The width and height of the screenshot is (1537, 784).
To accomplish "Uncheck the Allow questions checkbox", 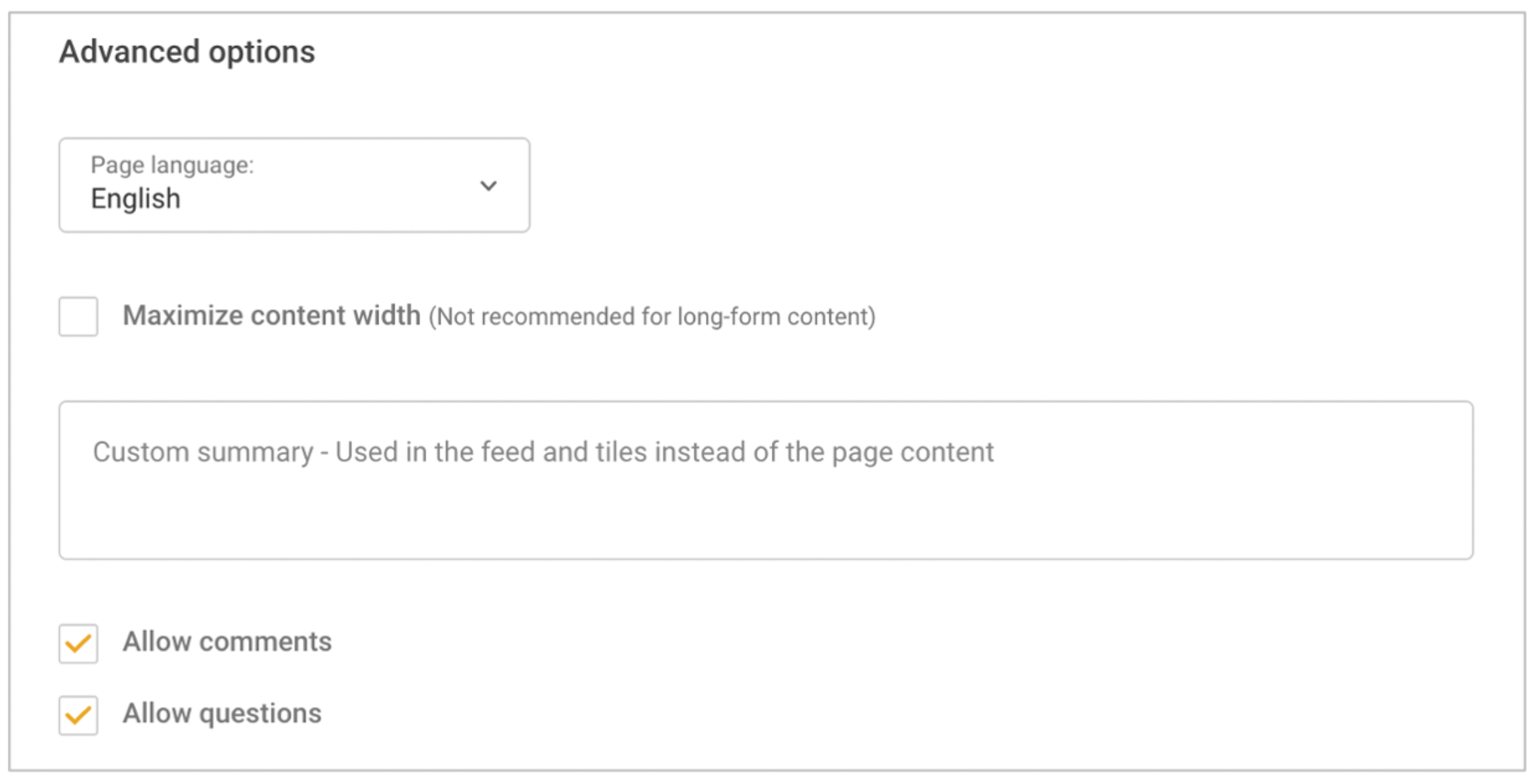I will point(78,715).
